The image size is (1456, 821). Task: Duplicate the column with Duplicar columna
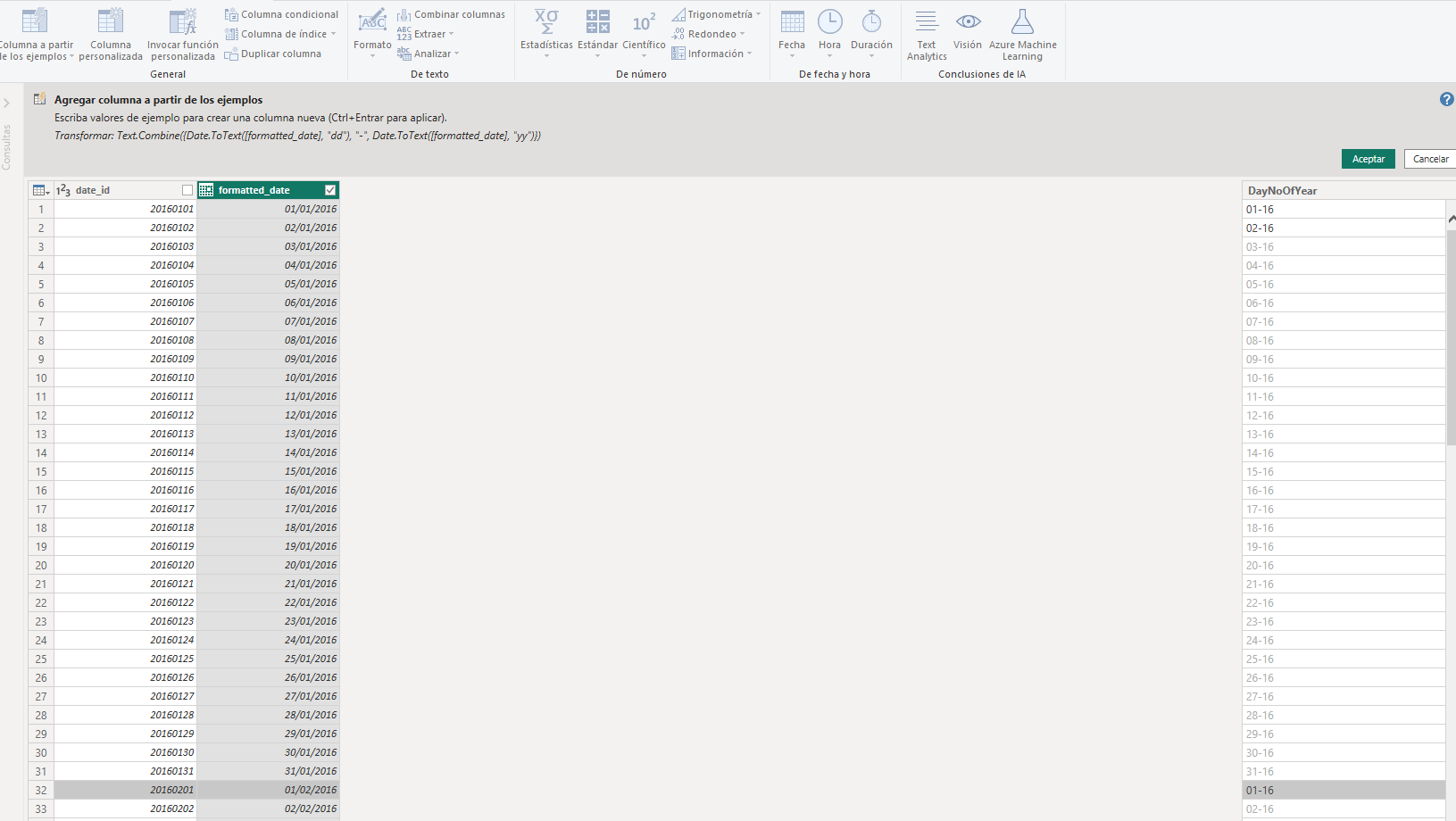pos(273,54)
